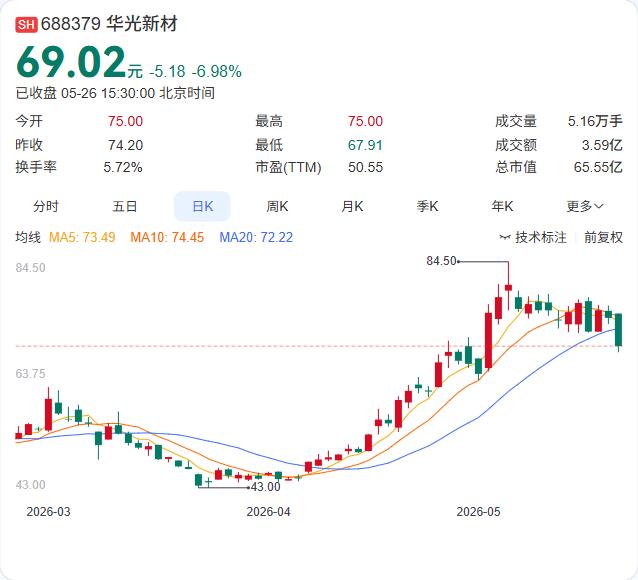Select the 日K daily candlestick tab
Image resolution: width=638 pixels, height=580 pixels.
pos(202,206)
